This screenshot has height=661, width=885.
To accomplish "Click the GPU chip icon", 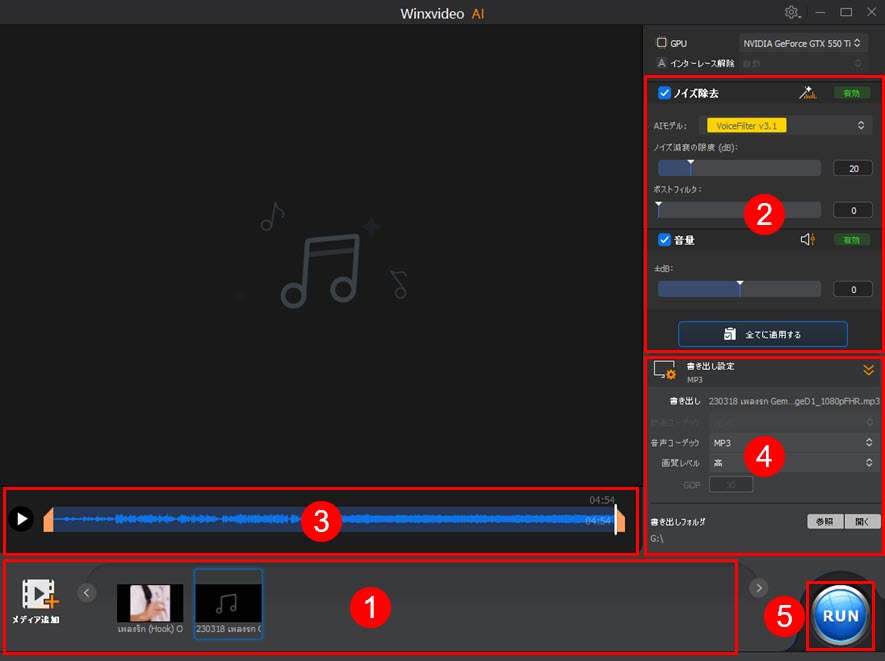I will (661, 43).
